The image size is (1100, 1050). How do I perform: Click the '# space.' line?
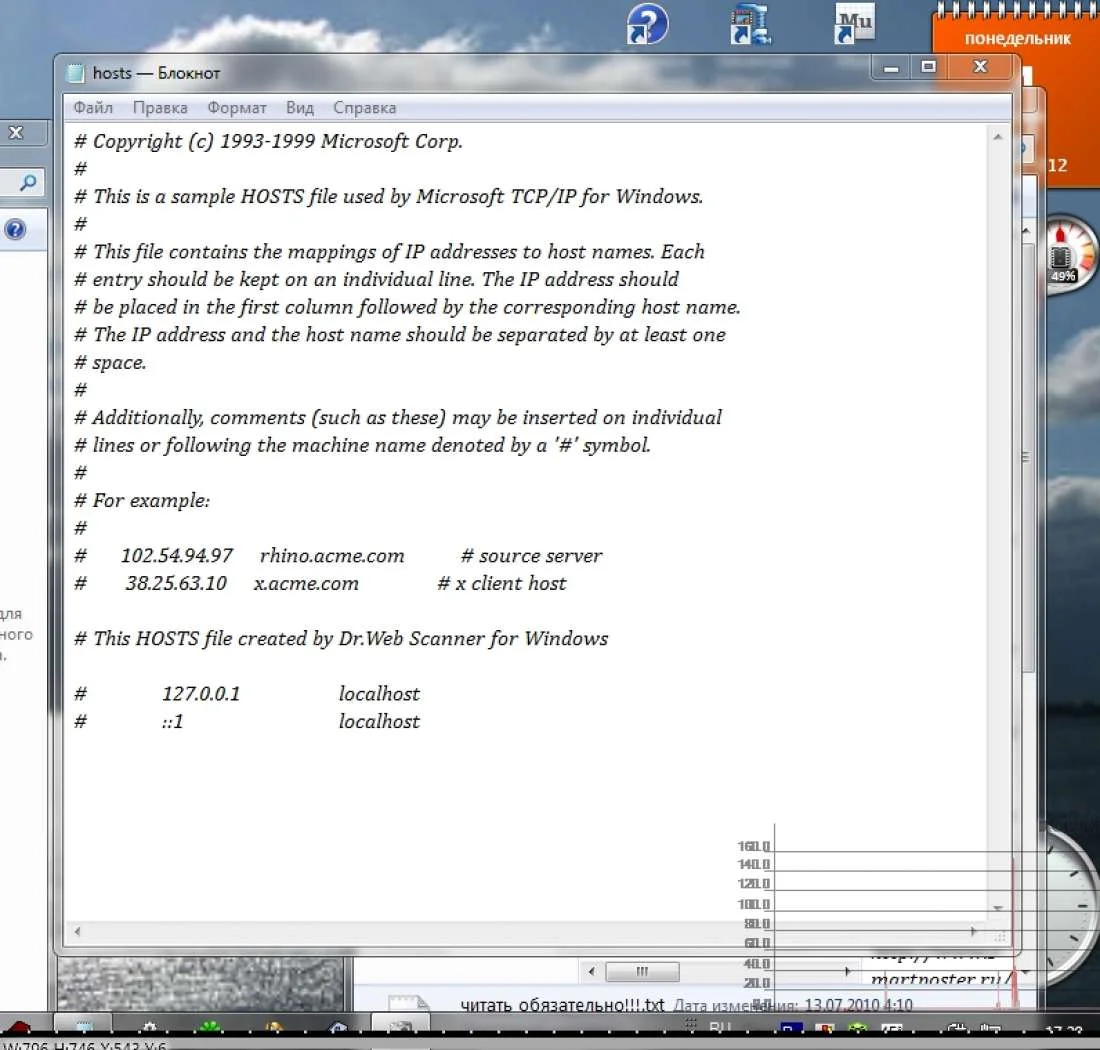pyautogui.click(x=111, y=363)
